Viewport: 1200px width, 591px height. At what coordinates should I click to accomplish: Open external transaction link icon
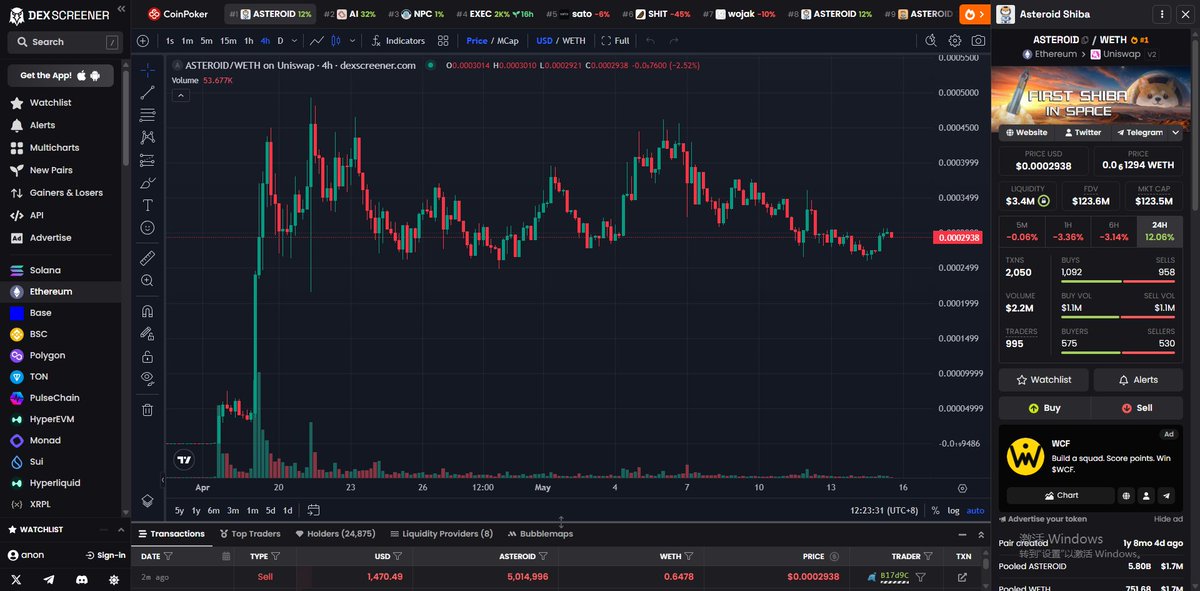coord(962,577)
